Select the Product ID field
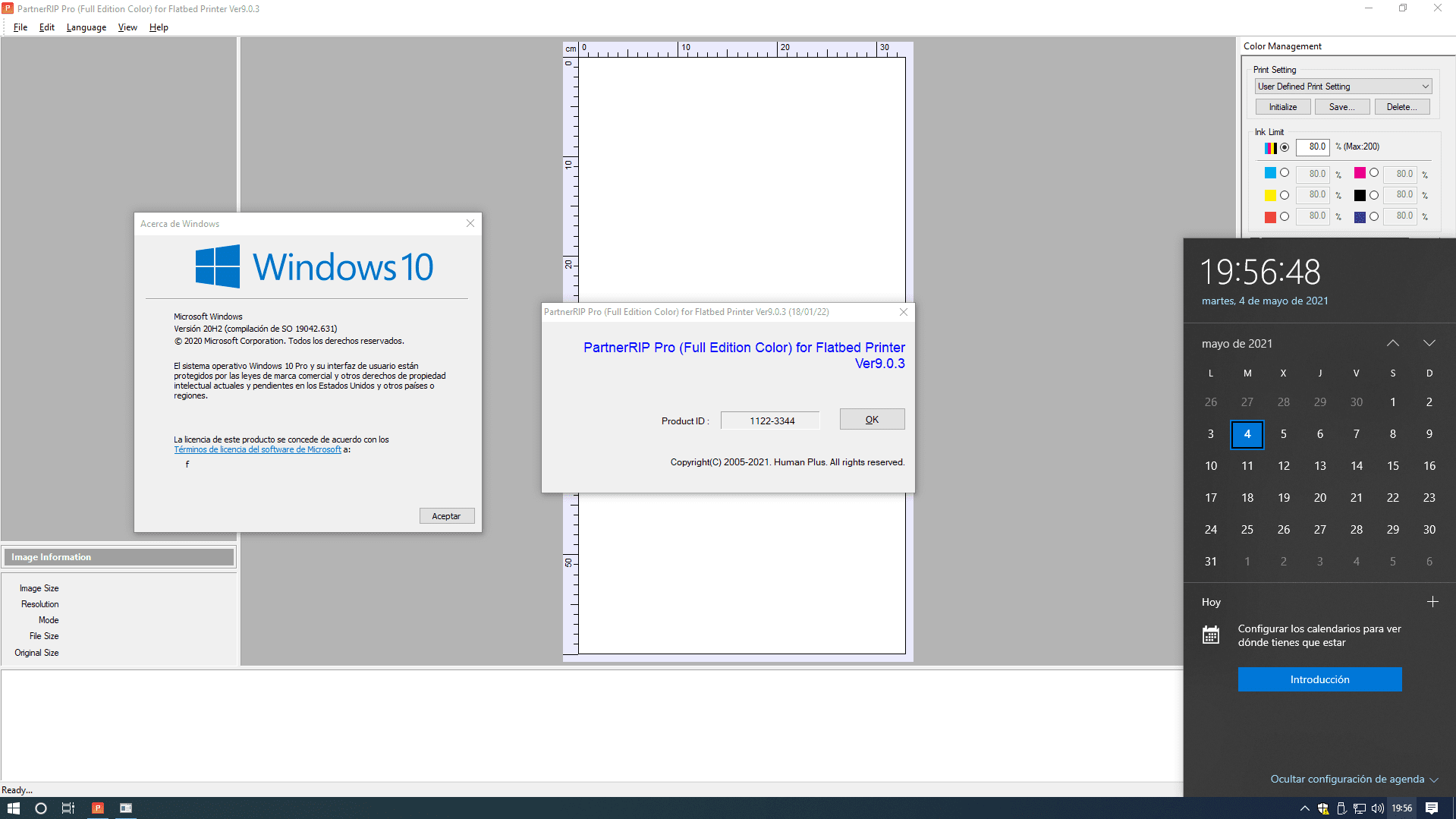Screen dimensions: 1456x819 770,420
